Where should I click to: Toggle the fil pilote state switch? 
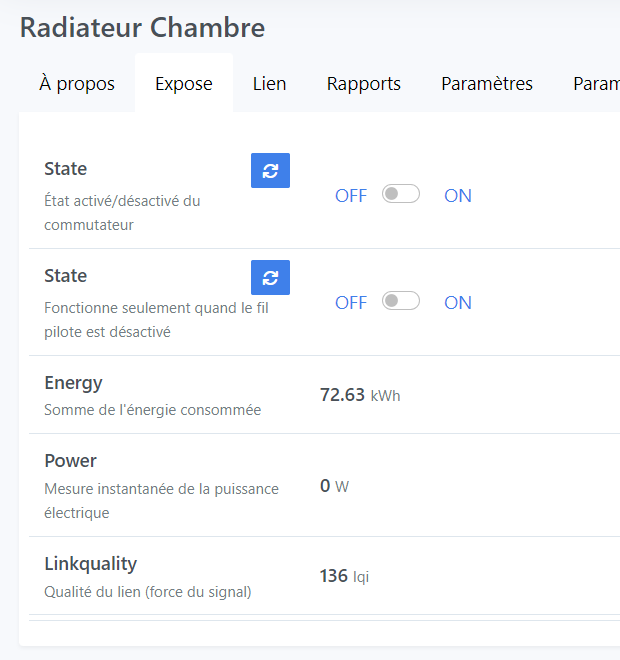(401, 301)
